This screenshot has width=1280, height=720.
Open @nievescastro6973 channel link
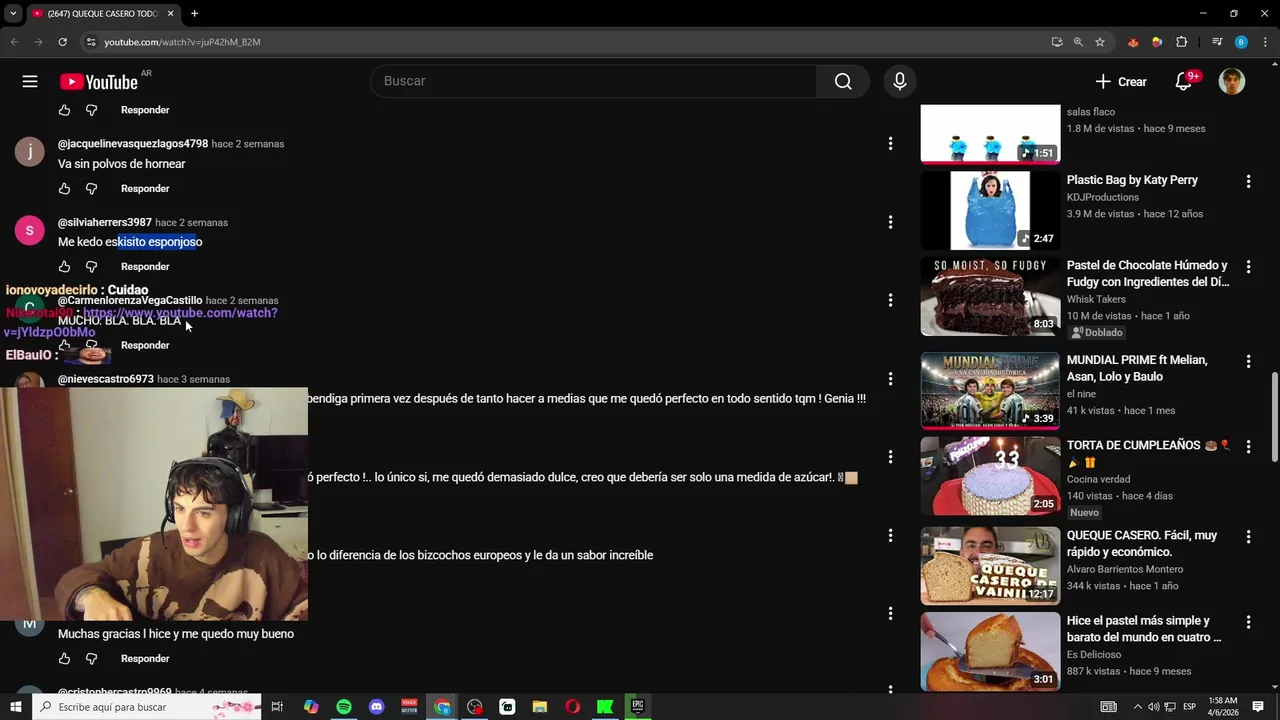point(106,379)
